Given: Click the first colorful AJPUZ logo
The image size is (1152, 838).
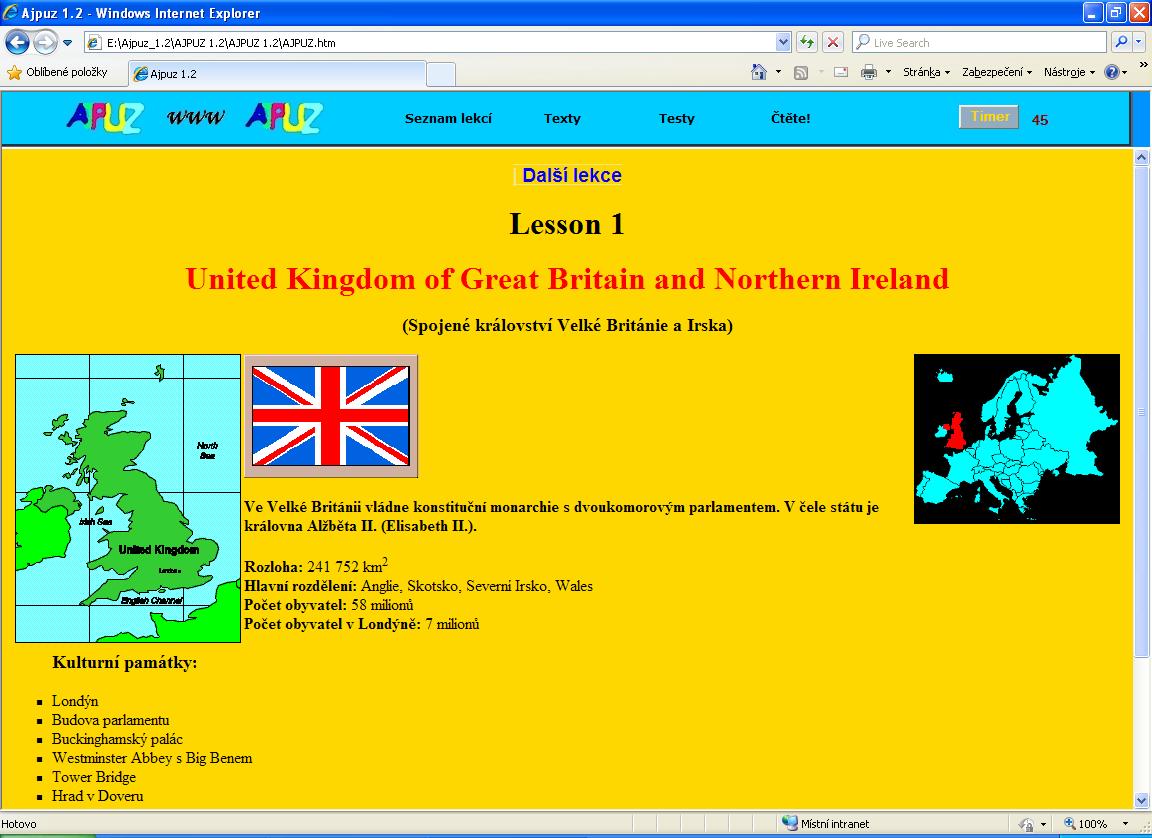Looking at the screenshot, I should [x=104, y=118].
